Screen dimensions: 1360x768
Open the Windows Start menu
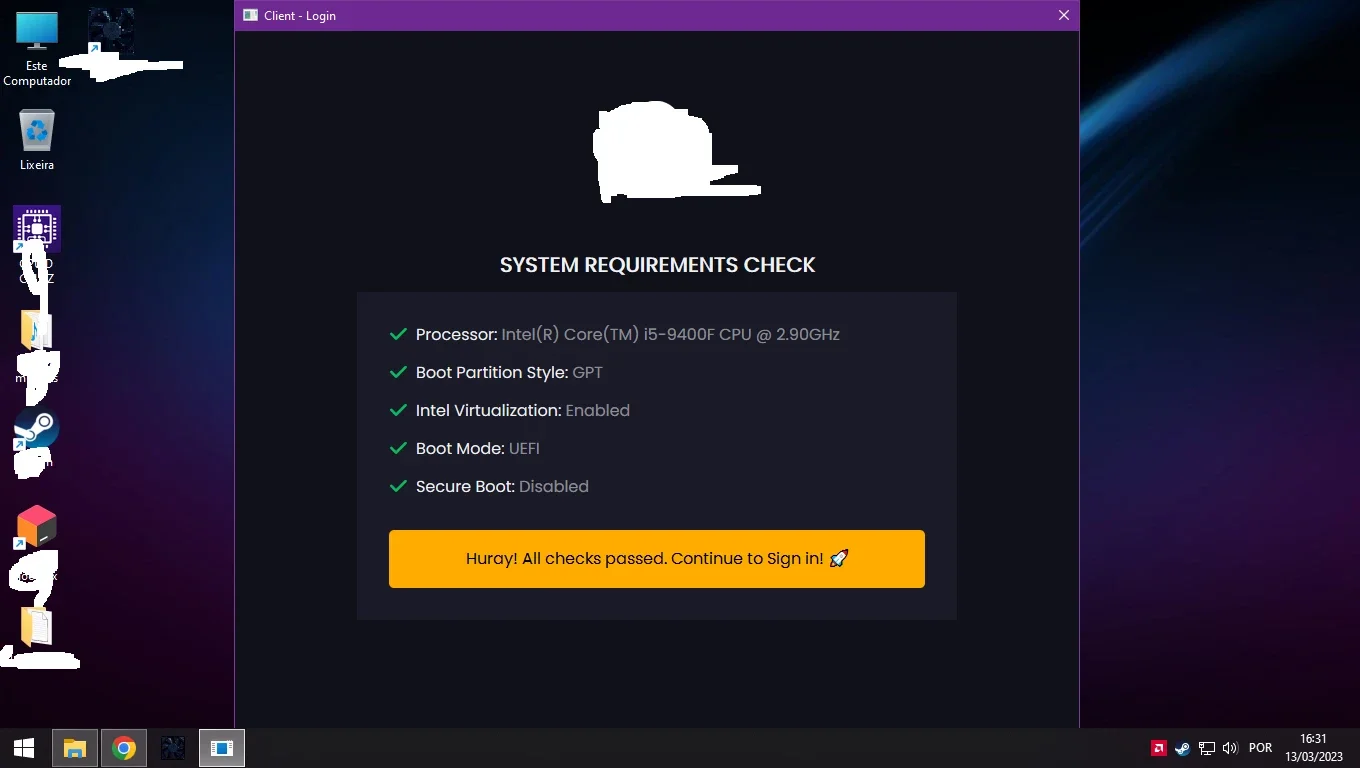[x=24, y=748]
